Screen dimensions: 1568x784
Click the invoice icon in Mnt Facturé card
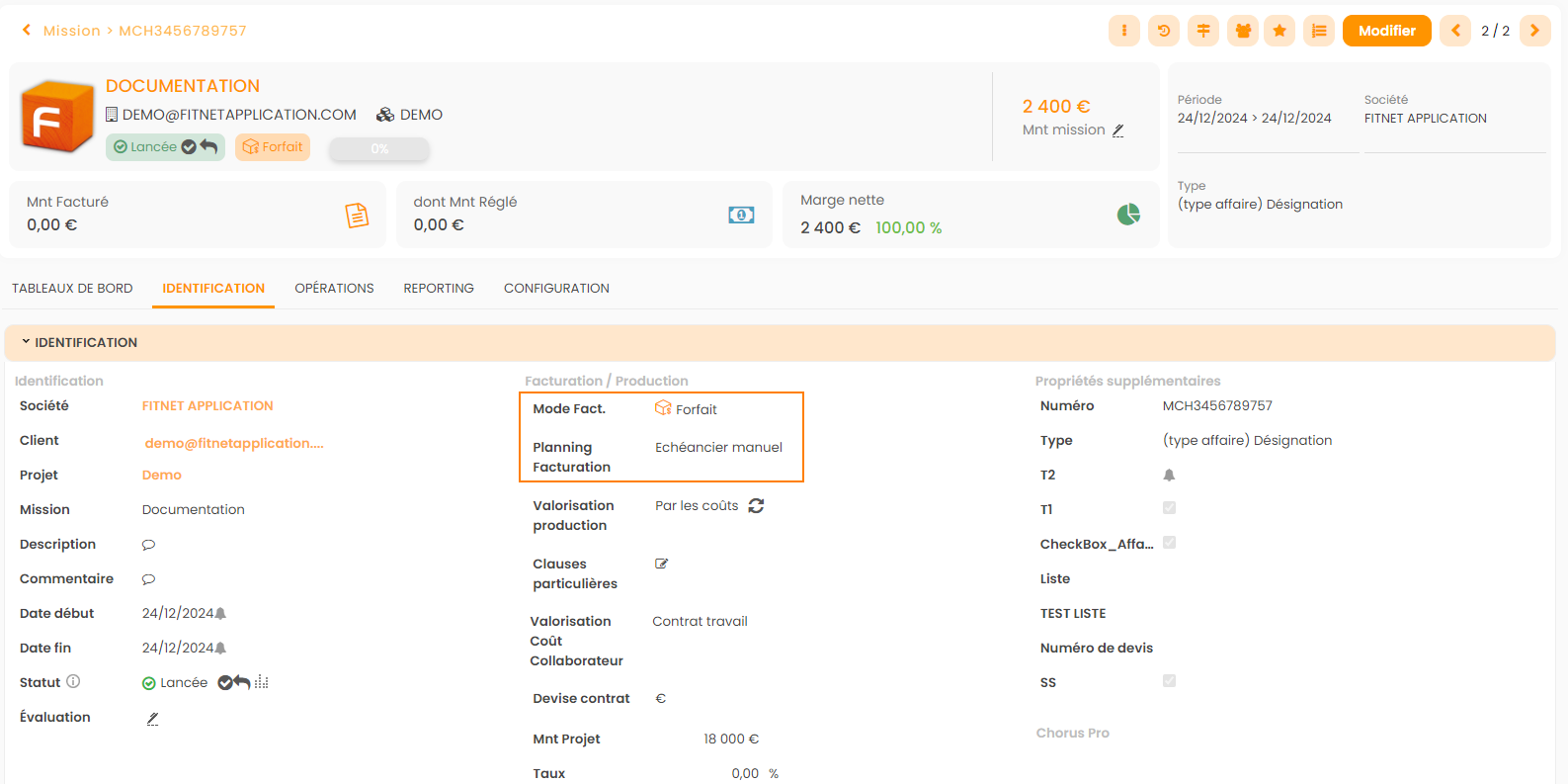tap(357, 215)
